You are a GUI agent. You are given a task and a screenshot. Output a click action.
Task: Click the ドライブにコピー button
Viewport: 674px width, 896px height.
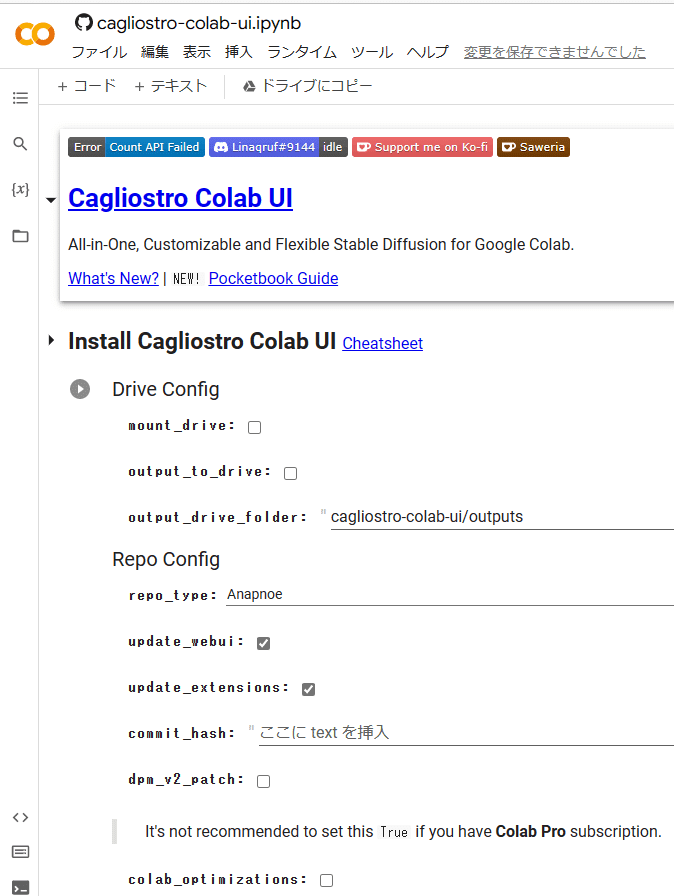(307, 86)
